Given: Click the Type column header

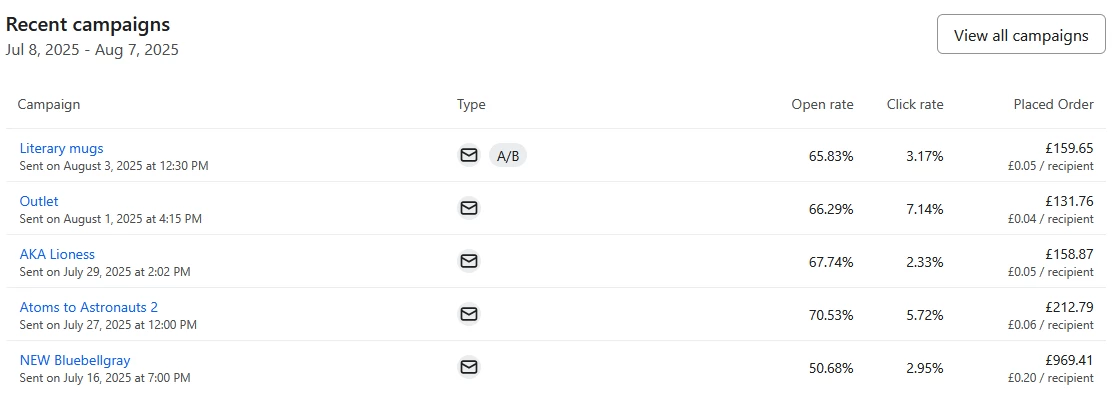Looking at the screenshot, I should (x=471, y=104).
